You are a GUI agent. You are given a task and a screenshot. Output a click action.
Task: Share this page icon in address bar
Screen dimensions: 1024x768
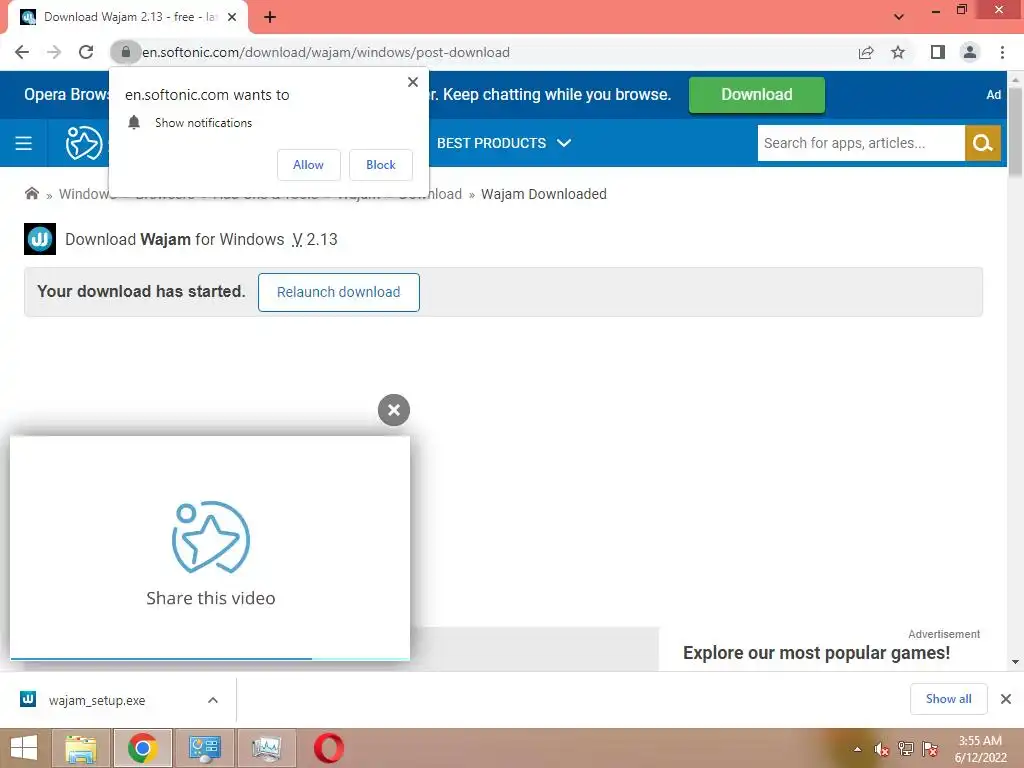866,52
